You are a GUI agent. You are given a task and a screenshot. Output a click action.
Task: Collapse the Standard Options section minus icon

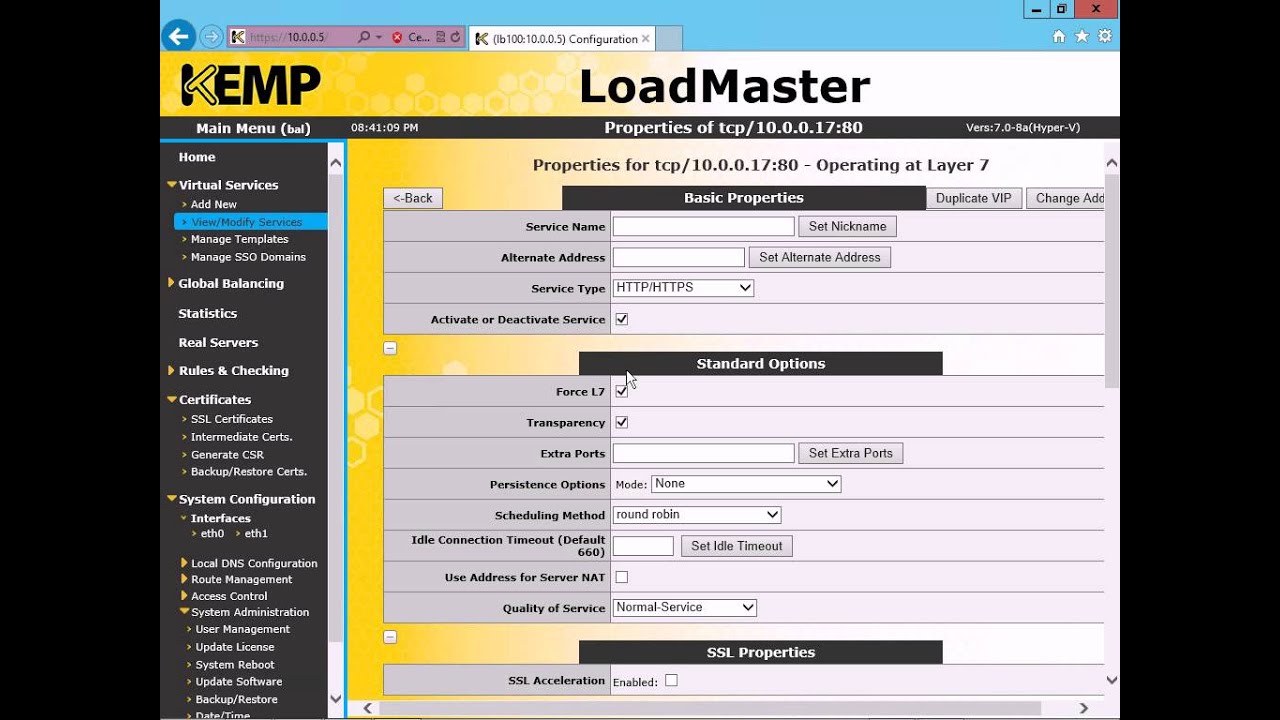pyautogui.click(x=390, y=637)
